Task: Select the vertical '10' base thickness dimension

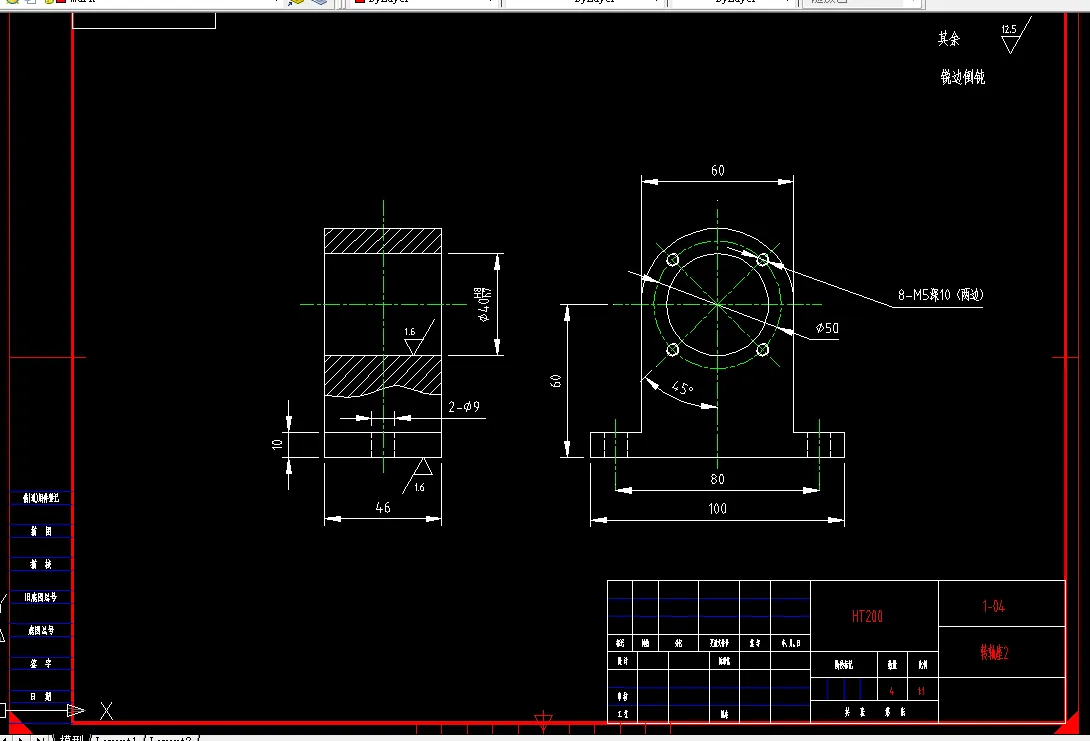Action: (277, 444)
